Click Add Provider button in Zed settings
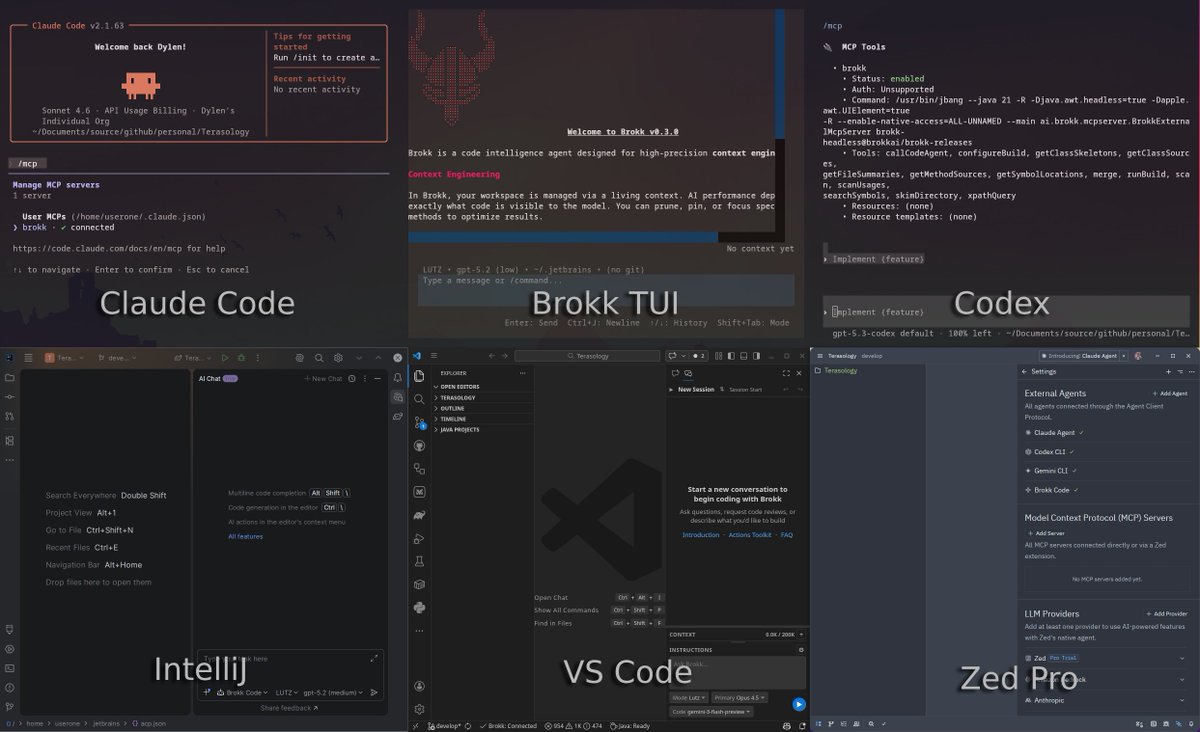The image size is (1200, 732). (1167, 614)
